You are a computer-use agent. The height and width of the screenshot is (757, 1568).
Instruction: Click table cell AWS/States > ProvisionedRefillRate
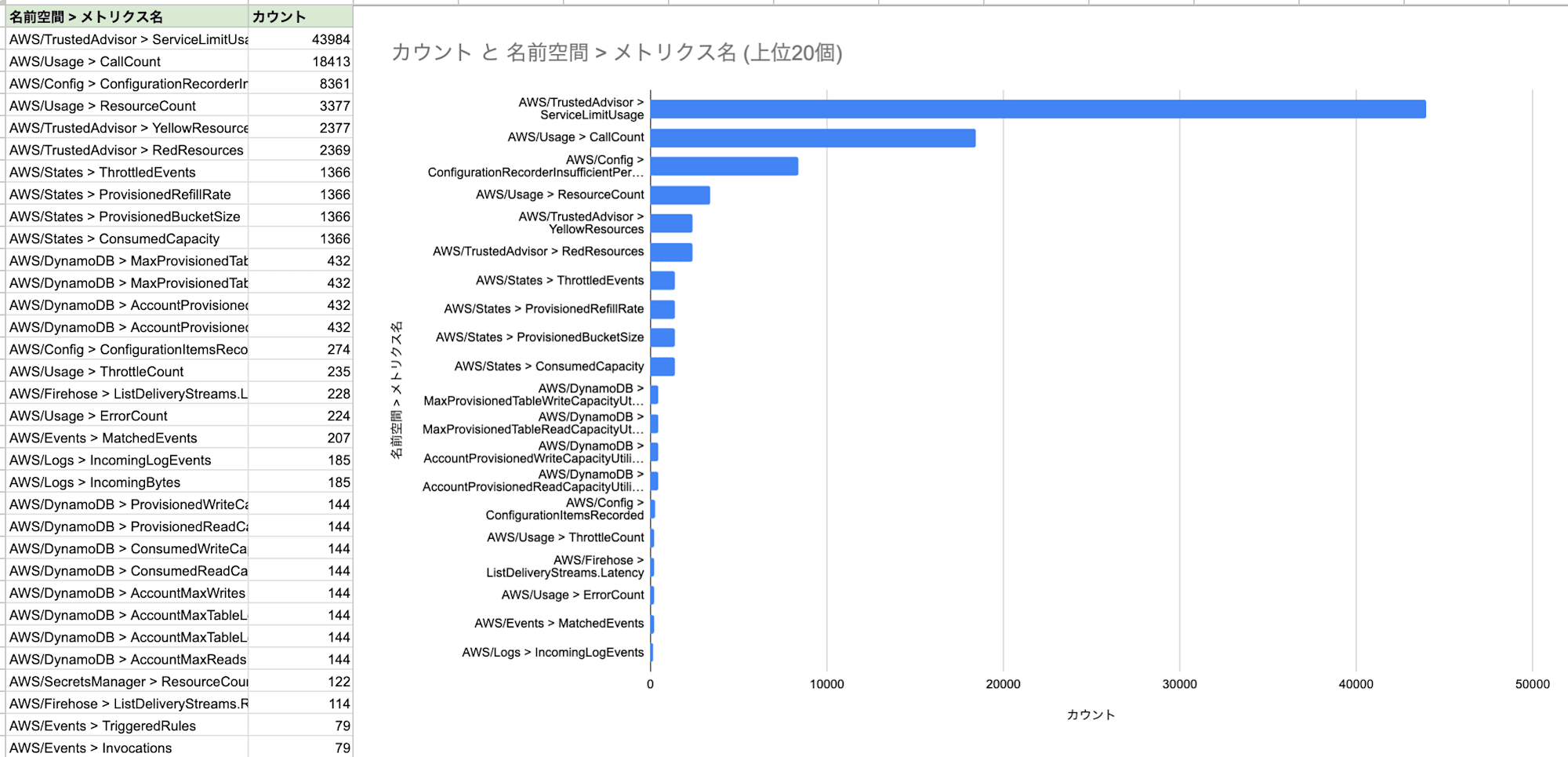point(127,195)
